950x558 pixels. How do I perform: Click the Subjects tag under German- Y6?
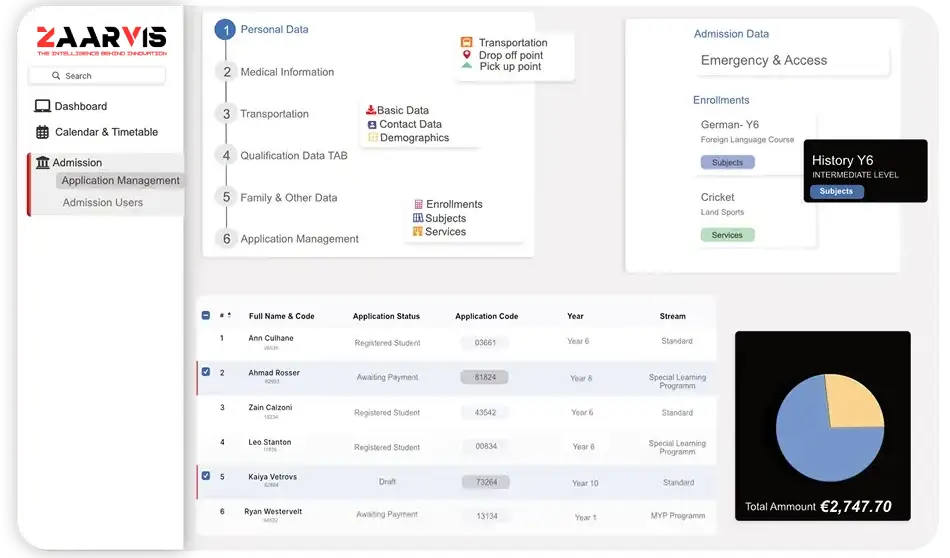(727, 162)
